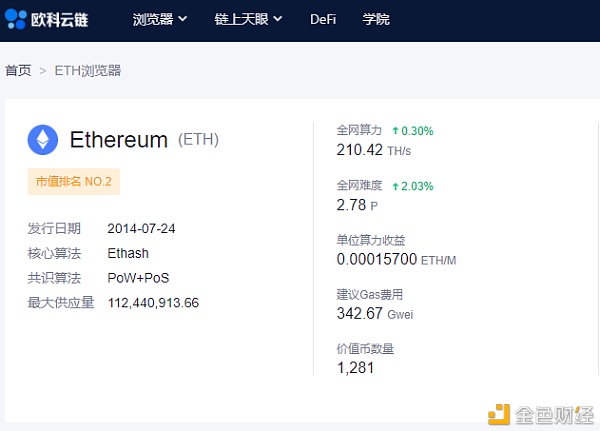Viewport: 600px width, 431px height.
Task: Select the 210.42 TH/s hashrate value
Action: click(373, 150)
